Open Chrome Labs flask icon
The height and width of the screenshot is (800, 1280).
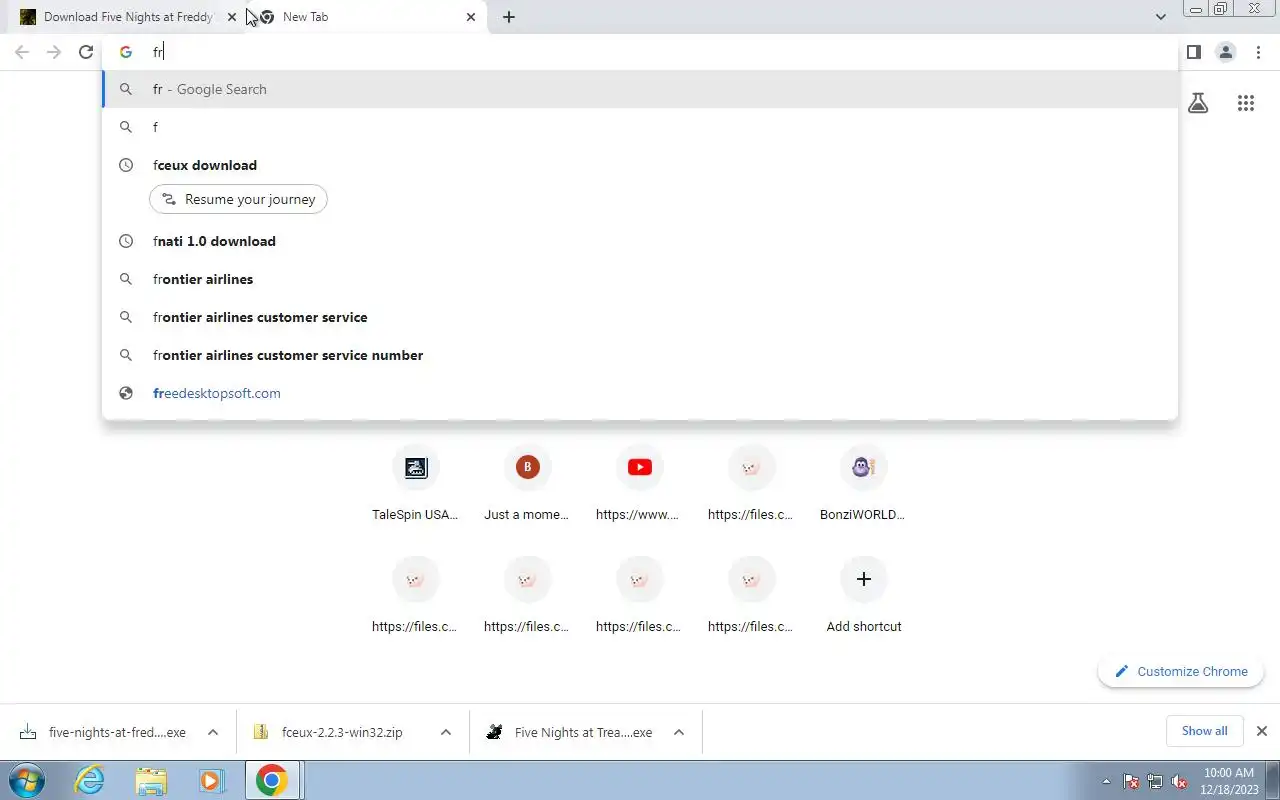click(1198, 103)
